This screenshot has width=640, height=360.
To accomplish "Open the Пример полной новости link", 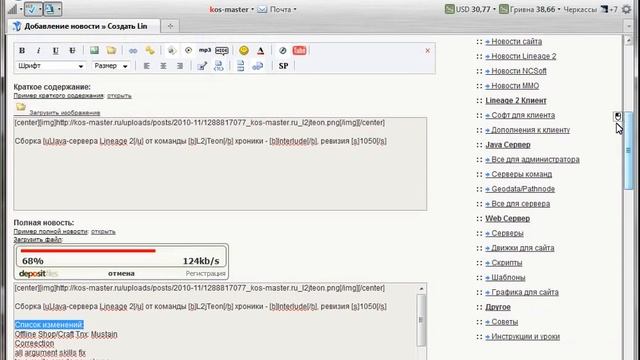I will (51, 231).
